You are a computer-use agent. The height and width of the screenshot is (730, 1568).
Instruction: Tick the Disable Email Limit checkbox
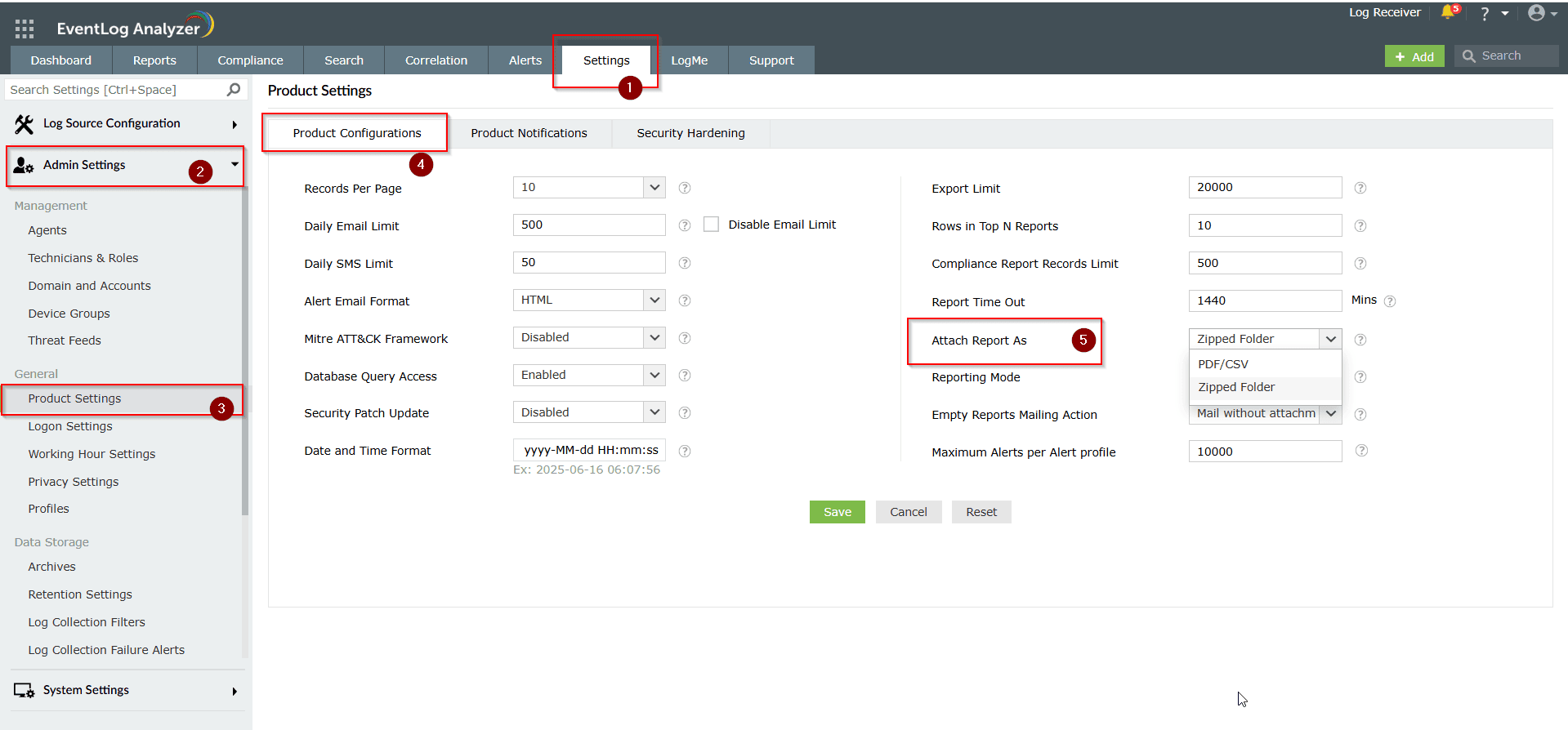pyautogui.click(x=711, y=225)
